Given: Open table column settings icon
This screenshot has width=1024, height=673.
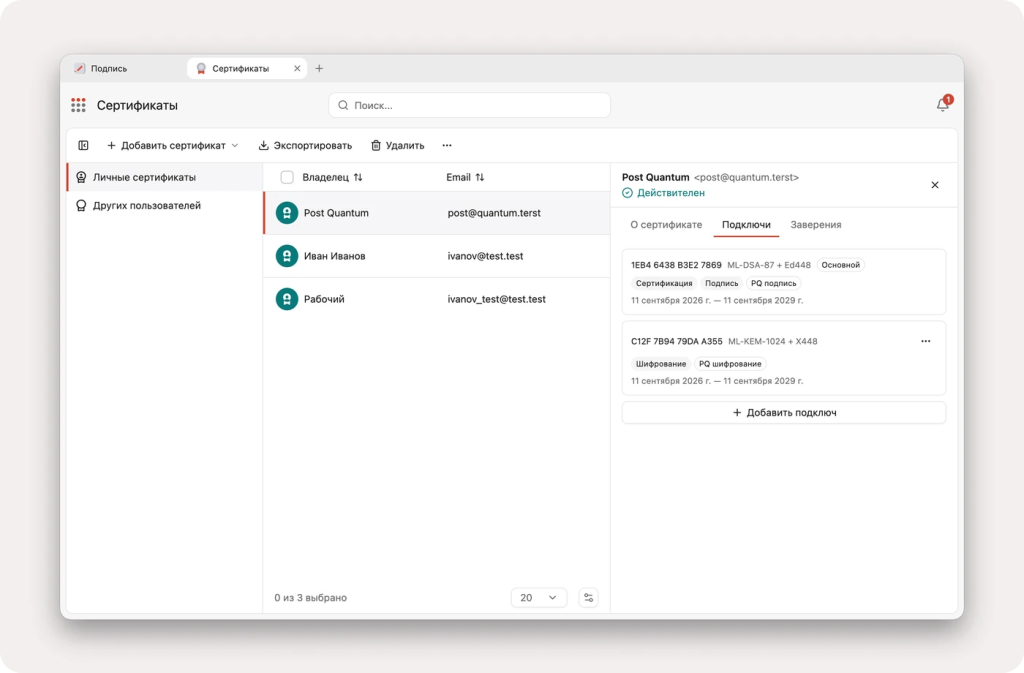Looking at the screenshot, I should (588, 598).
